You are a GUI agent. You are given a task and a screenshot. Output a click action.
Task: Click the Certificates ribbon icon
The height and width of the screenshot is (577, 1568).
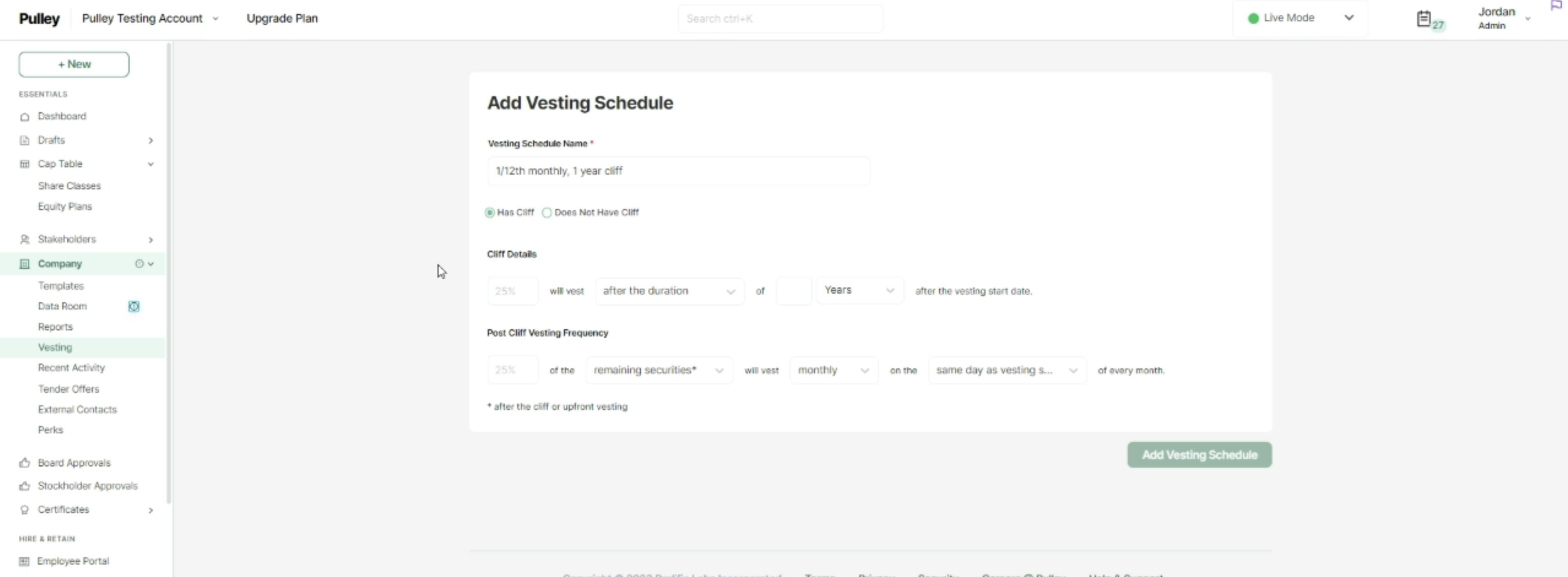coord(24,510)
